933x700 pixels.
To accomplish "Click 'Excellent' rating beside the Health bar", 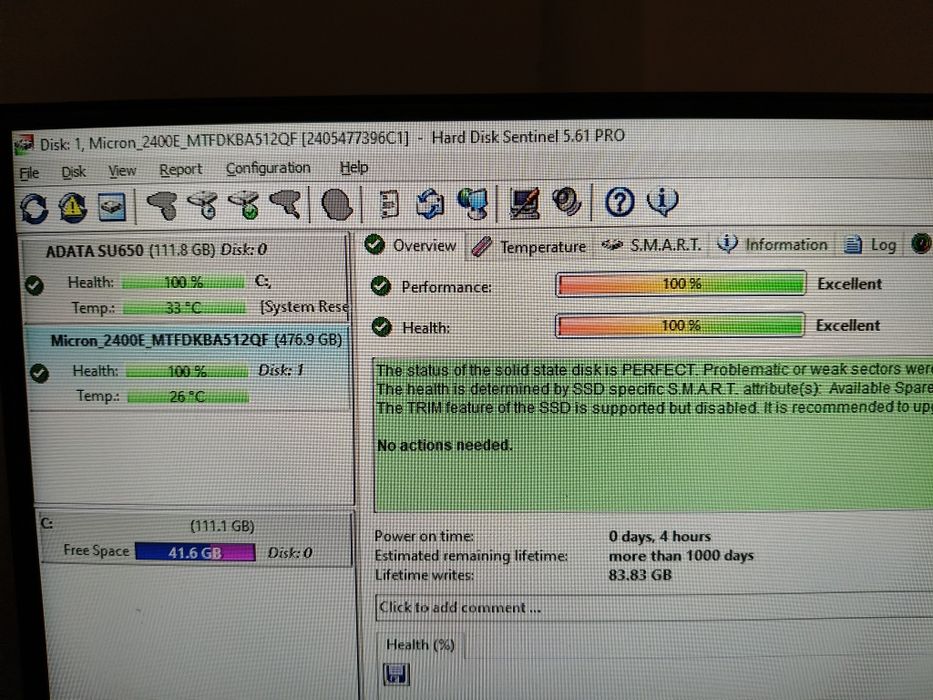I will pyautogui.click(x=847, y=326).
